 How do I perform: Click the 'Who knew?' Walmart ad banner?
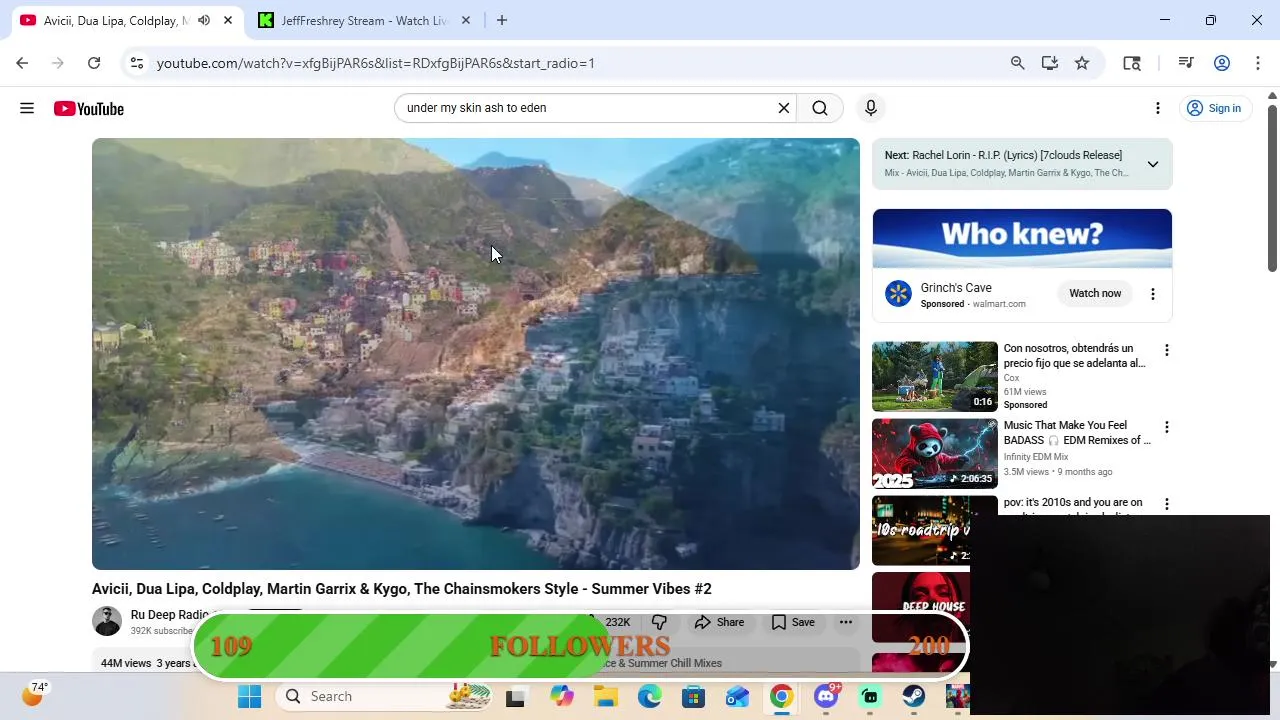[x=1022, y=238]
